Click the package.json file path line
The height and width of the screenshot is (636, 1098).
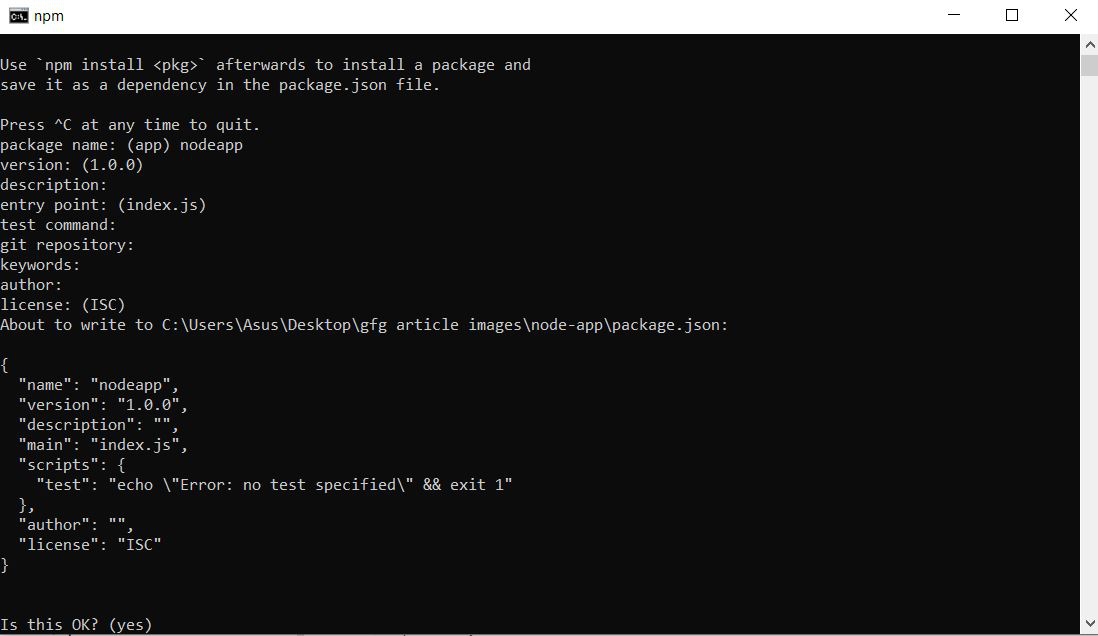point(364,325)
